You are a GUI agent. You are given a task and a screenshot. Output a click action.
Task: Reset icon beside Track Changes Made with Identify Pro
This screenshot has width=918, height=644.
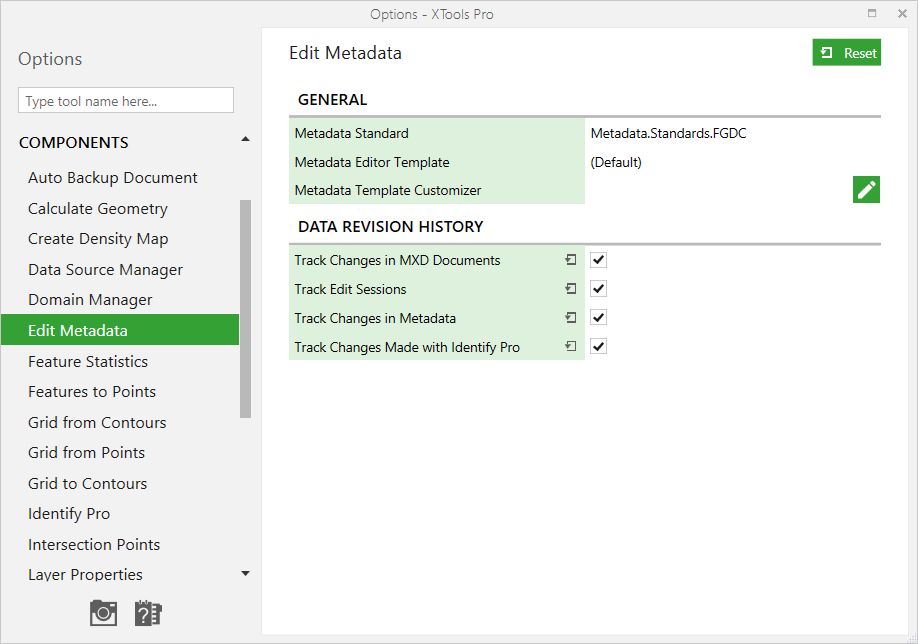click(x=571, y=347)
